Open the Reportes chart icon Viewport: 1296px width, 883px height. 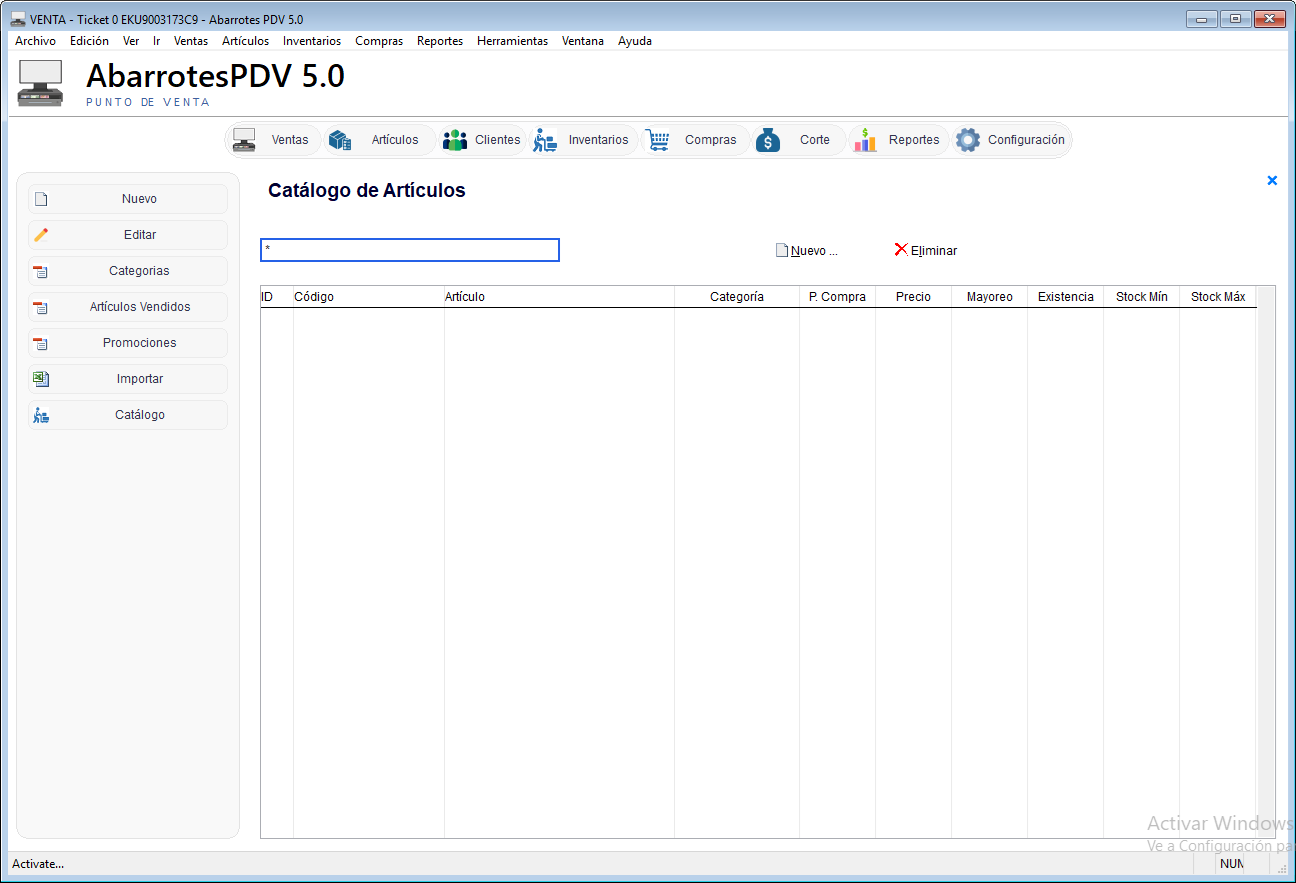(865, 140)
